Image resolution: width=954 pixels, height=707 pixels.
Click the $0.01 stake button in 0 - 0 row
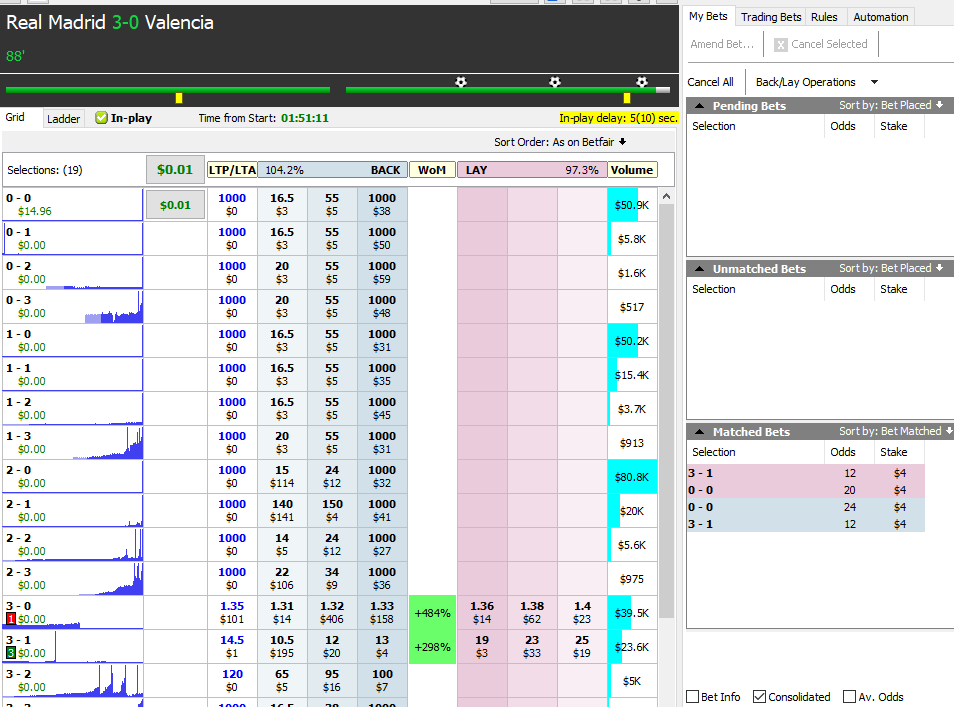point(175,205)
